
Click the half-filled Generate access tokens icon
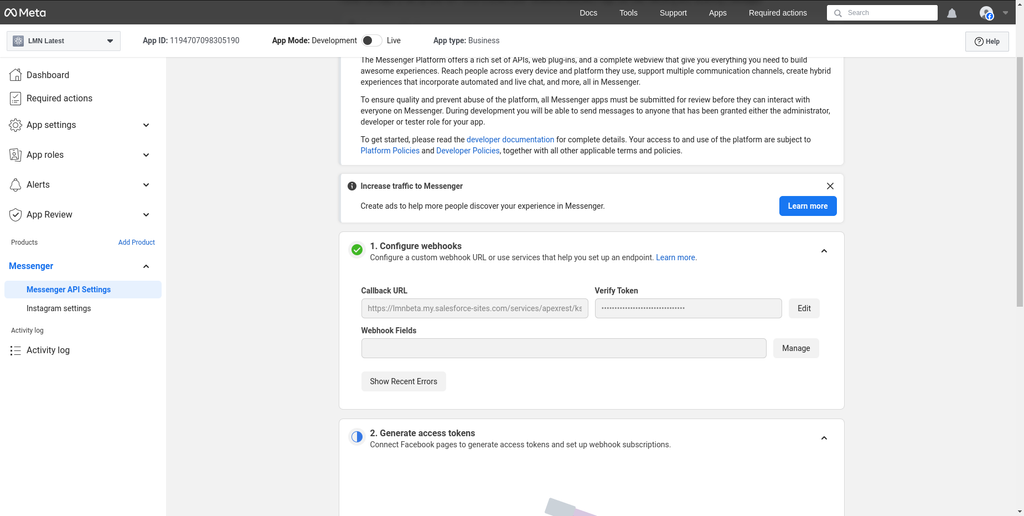point(357,437)
